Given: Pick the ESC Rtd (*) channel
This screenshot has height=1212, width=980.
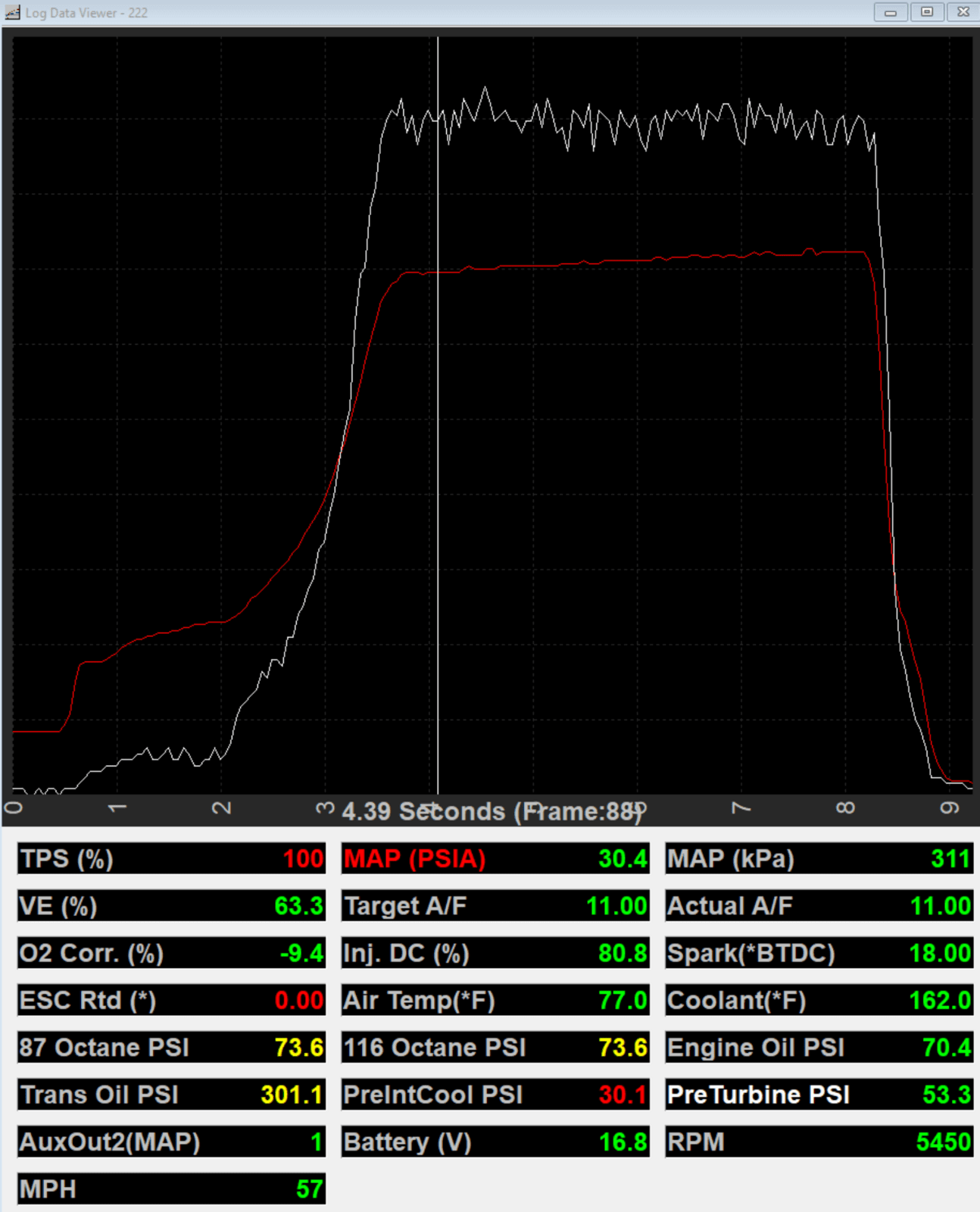Looking at the screenshot, I should [x=172, y=1001].
